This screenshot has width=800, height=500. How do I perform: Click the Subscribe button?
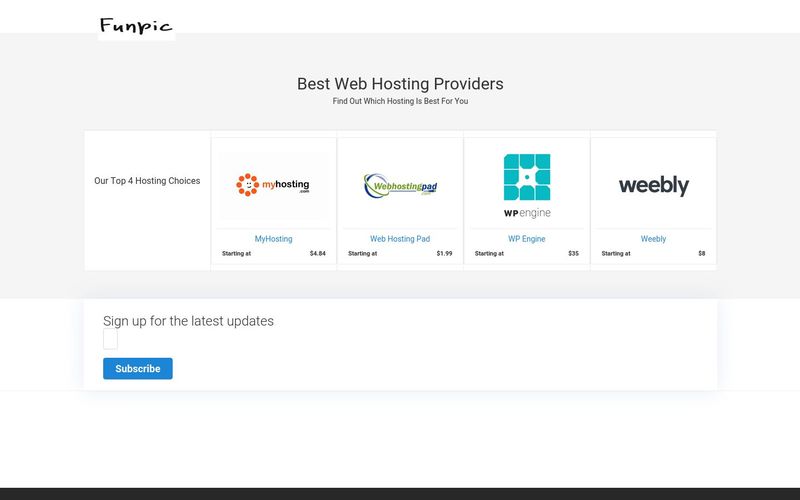138,368
